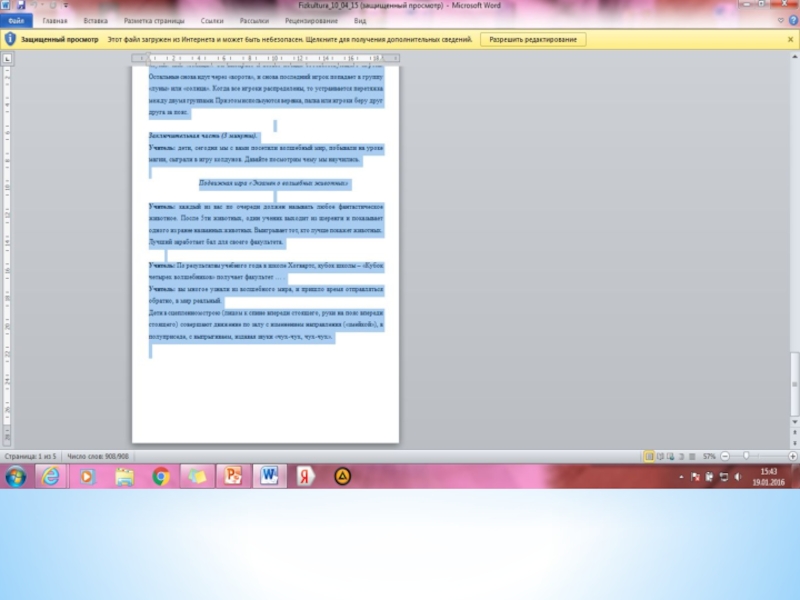Click the 57% zoom level button
Screen dimensions: 800x600
coord(709,457)
